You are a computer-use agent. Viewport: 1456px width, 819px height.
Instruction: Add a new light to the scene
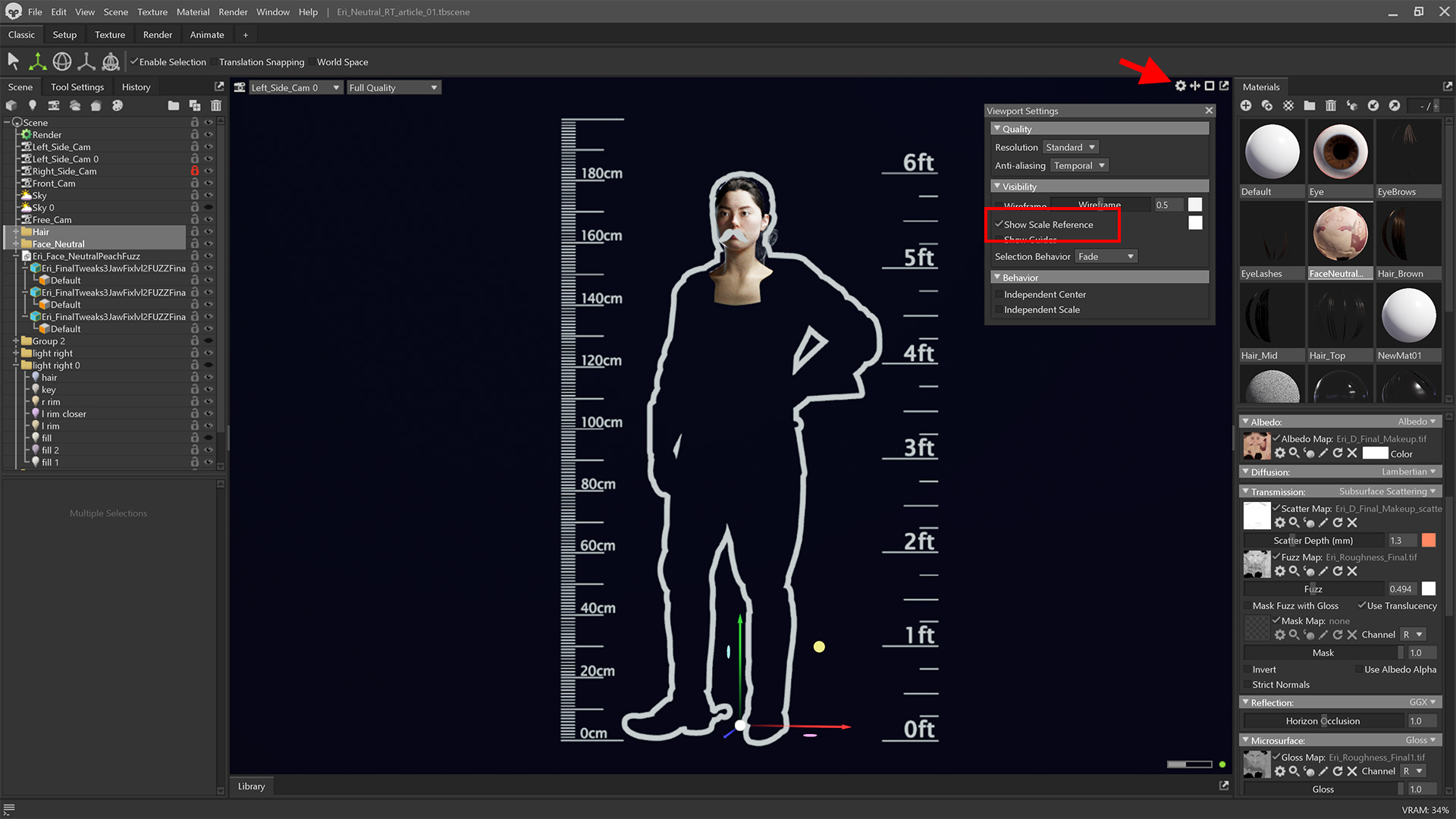[33, 105]
